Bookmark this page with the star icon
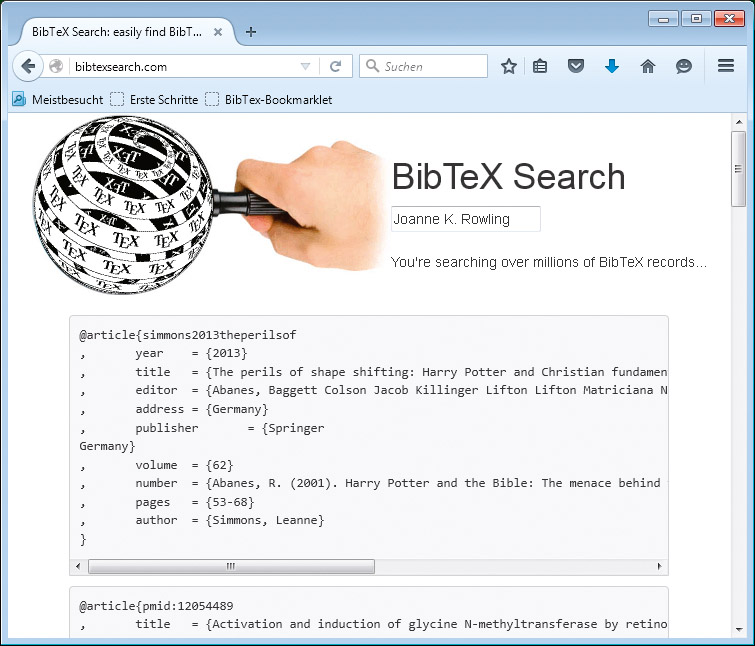 (x=509, y=67)
